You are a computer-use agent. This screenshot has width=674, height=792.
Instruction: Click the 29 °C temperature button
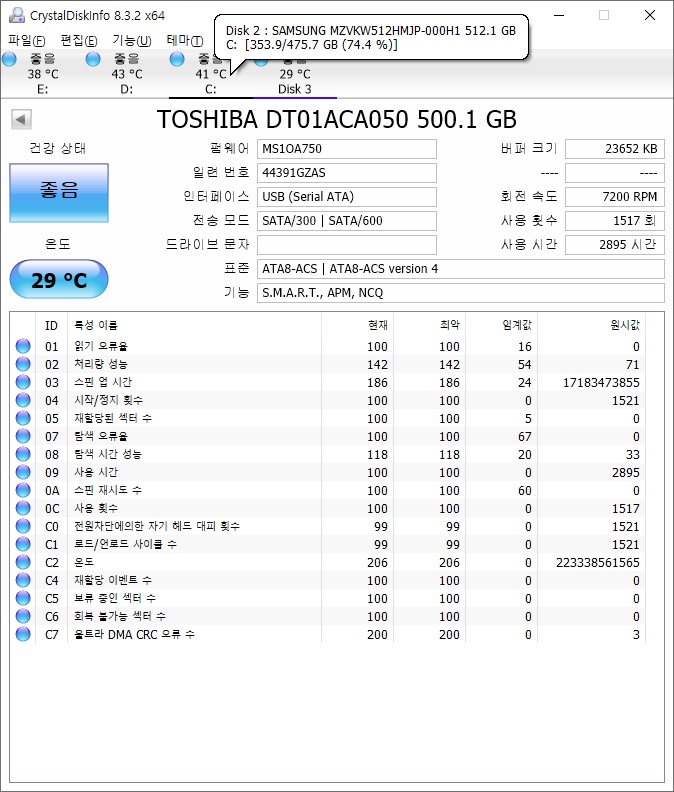pos(59,279)
